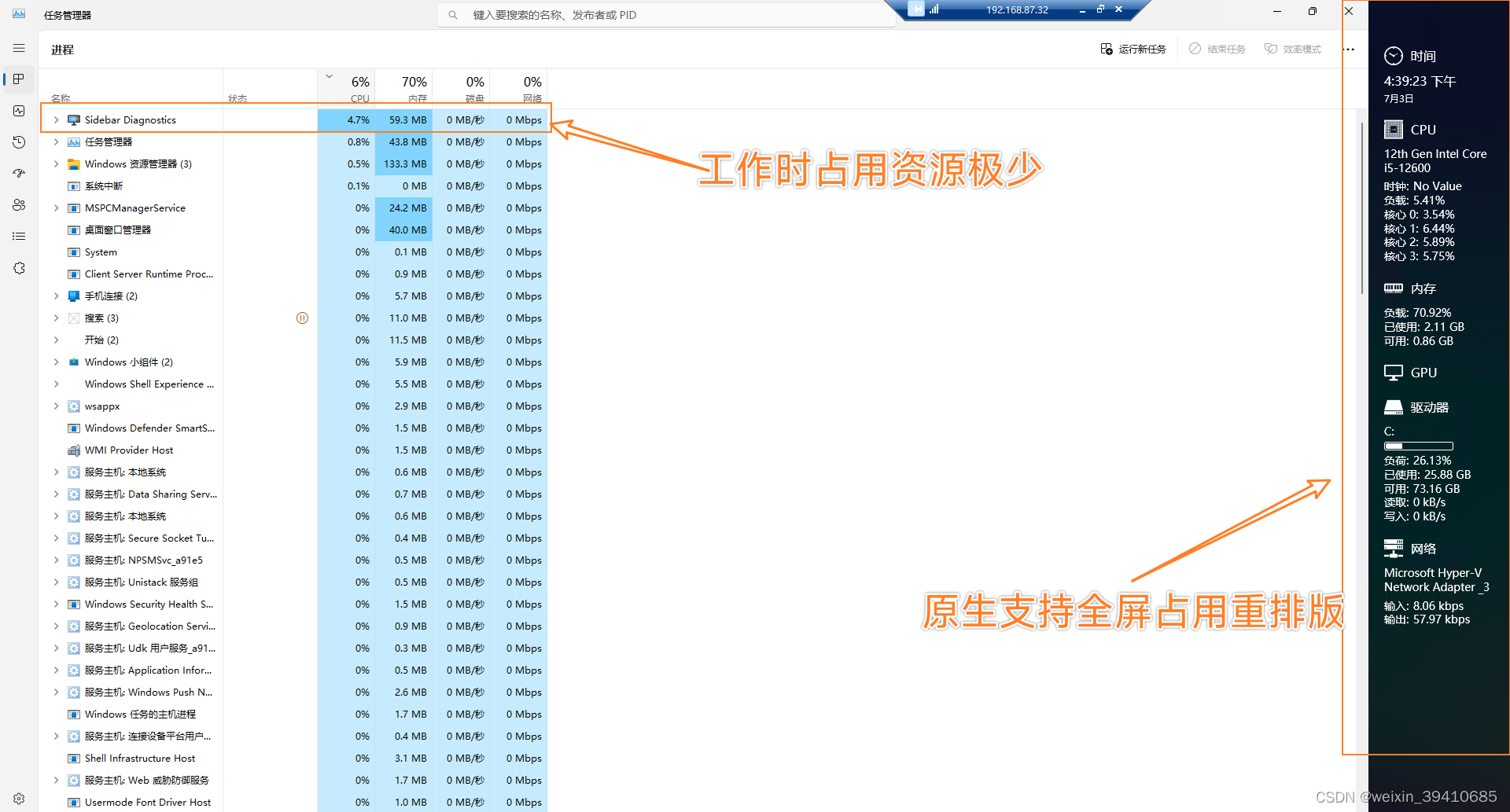The height and width of the screenshot is (812, 1510).
Task: Click the Run new task button
Action: click(1133, 49)
